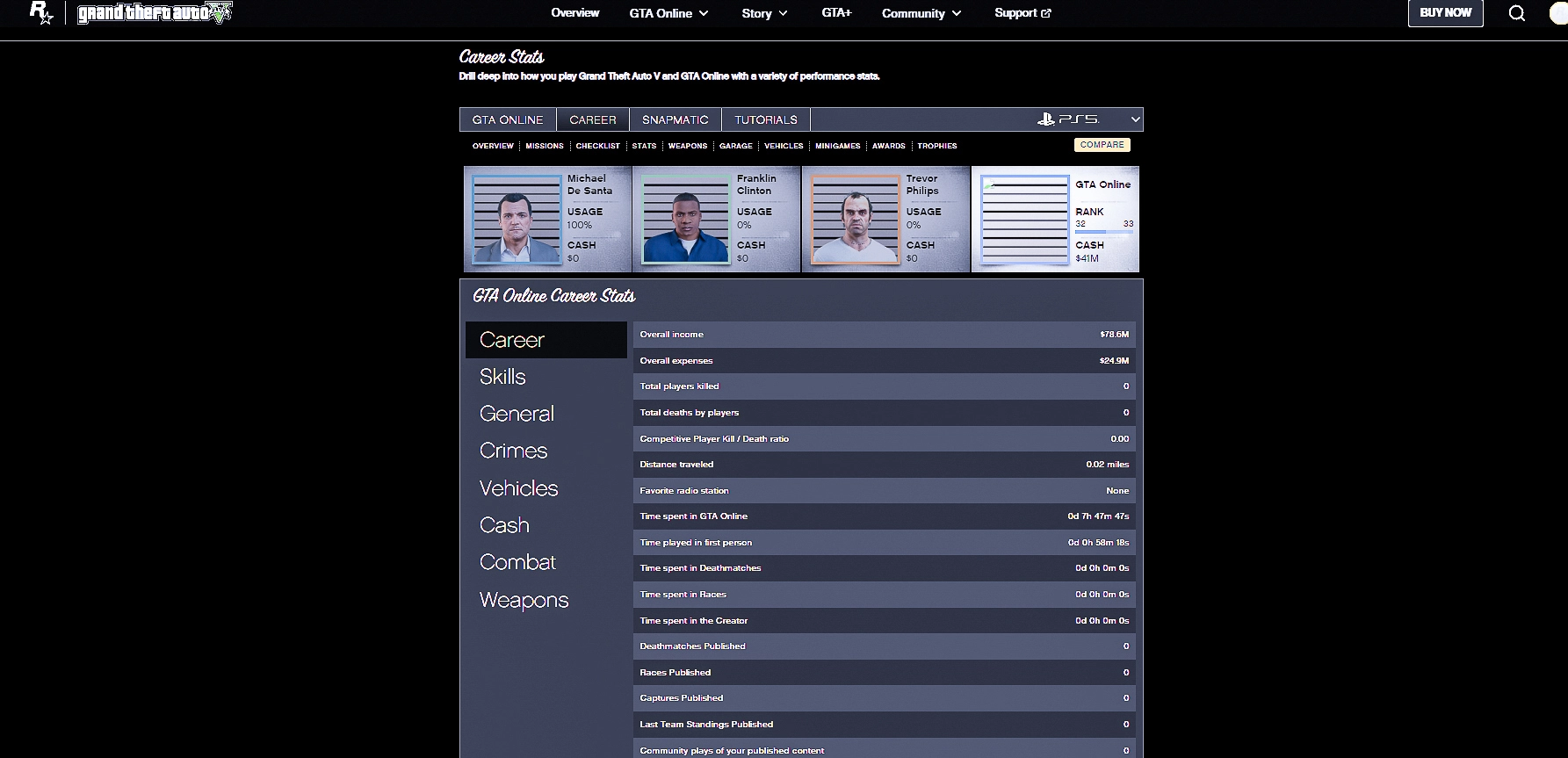This screenshot has height=758, width=1568.
Task: Click the yellow COMPARE button
Action: coord(1102,145)
